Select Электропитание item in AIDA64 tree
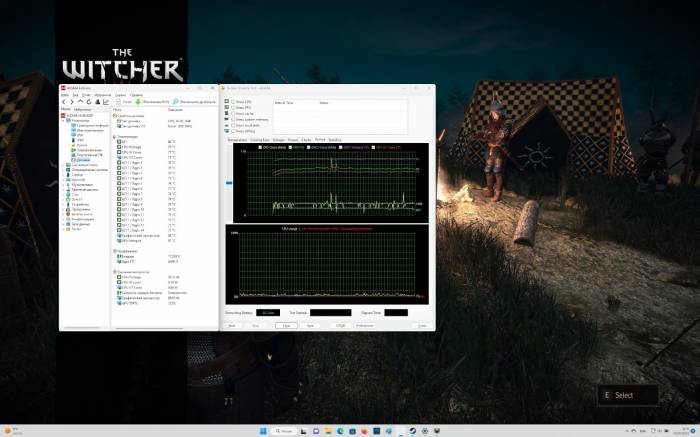 click(86, 150)
